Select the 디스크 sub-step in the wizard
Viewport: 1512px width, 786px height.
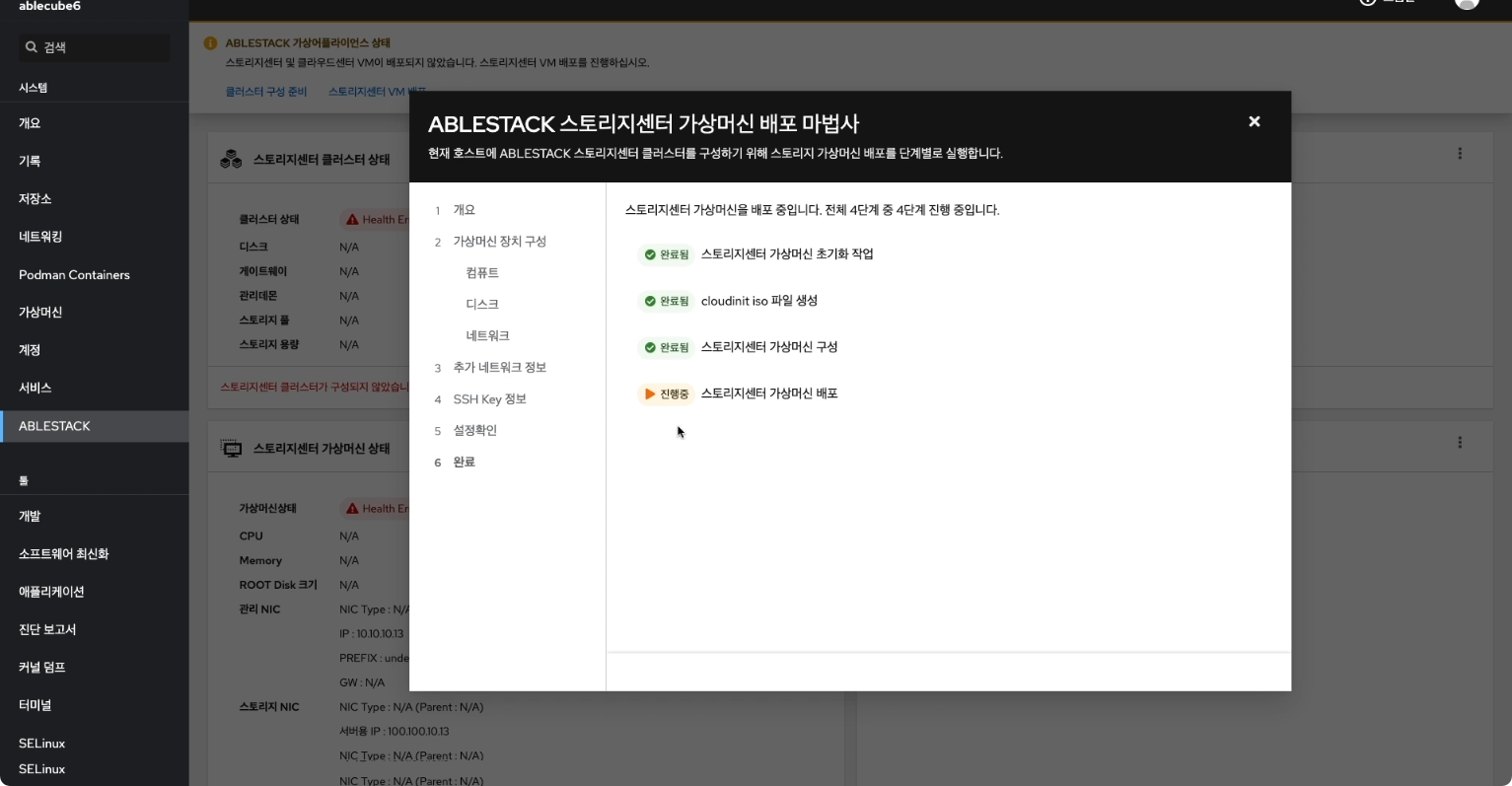[x=482, y=305]
